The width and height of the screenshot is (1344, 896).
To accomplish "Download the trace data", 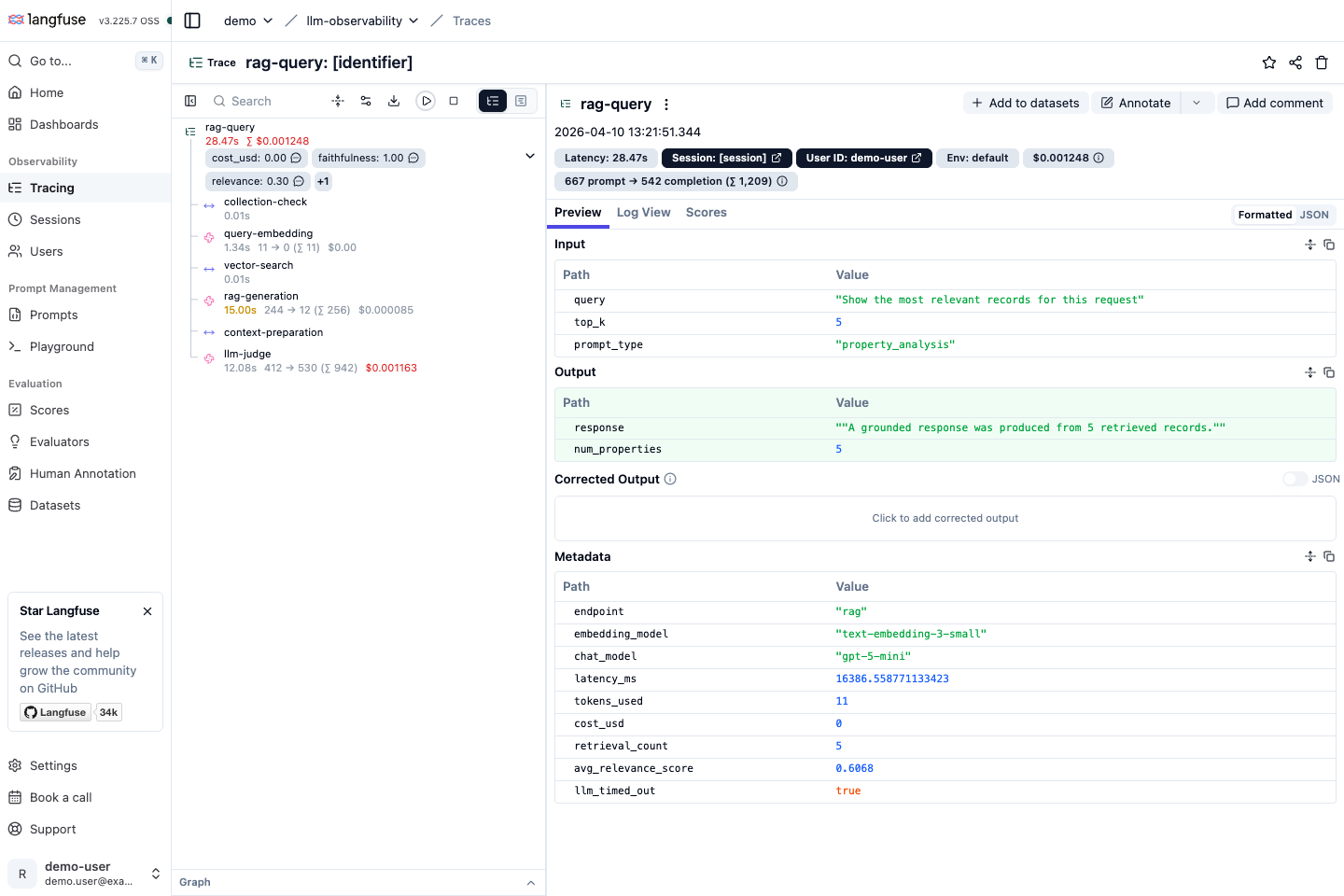I will coord(394,101).
